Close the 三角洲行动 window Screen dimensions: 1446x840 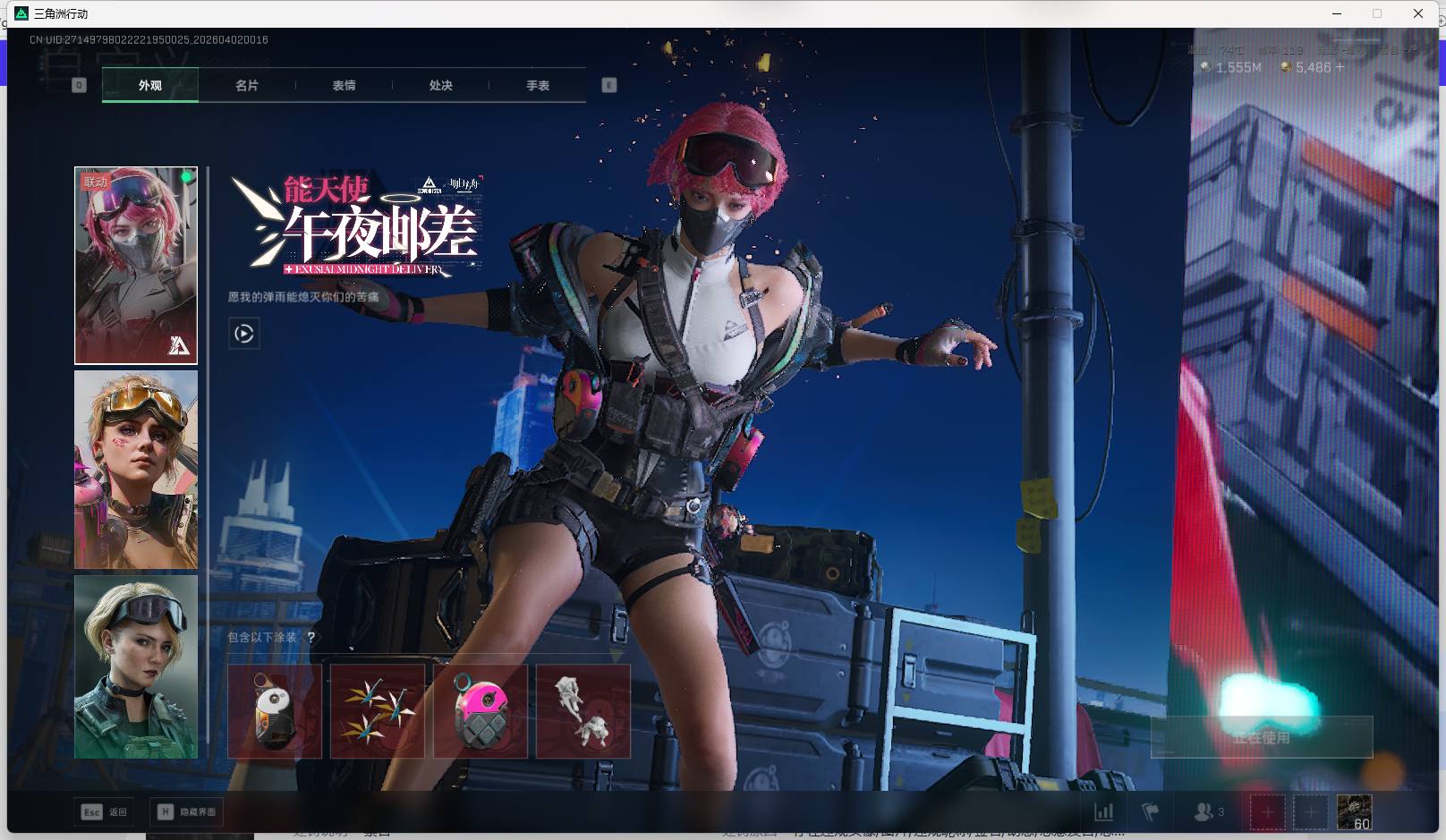coord(1418,13)
